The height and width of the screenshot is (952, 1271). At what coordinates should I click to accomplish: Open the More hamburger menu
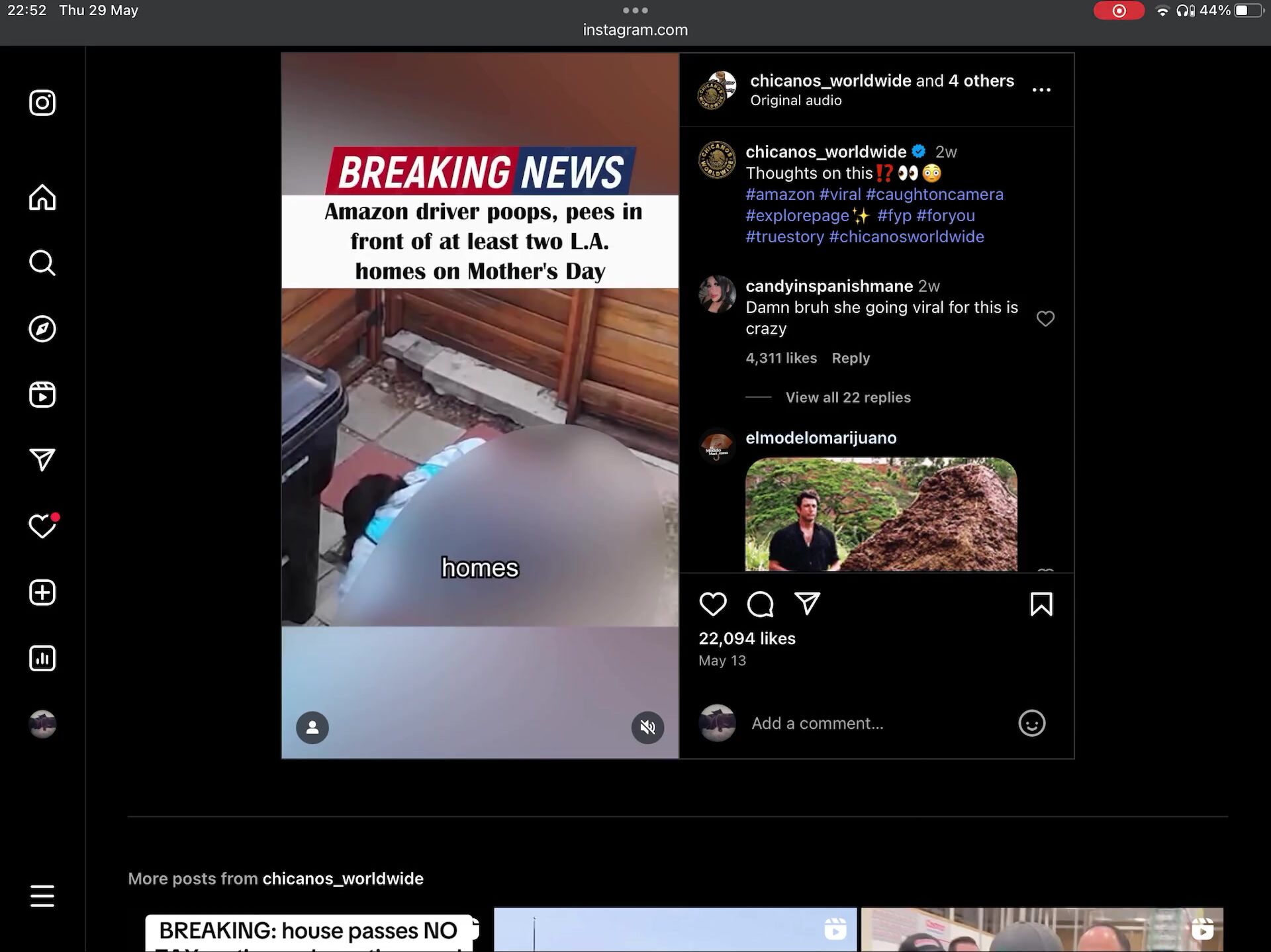click(x=42, y=896)
